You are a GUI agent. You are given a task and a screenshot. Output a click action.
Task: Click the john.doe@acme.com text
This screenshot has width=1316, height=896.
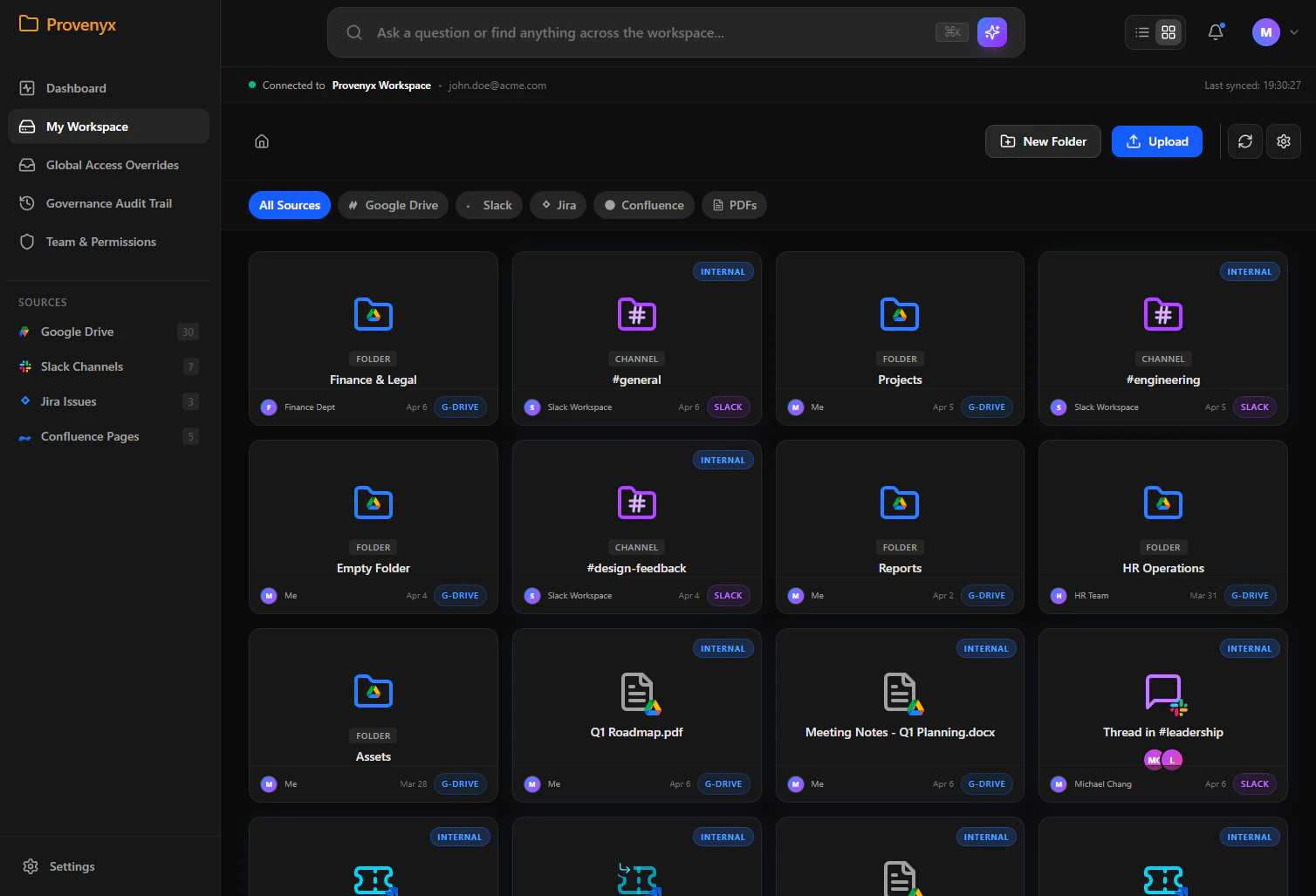497,85
